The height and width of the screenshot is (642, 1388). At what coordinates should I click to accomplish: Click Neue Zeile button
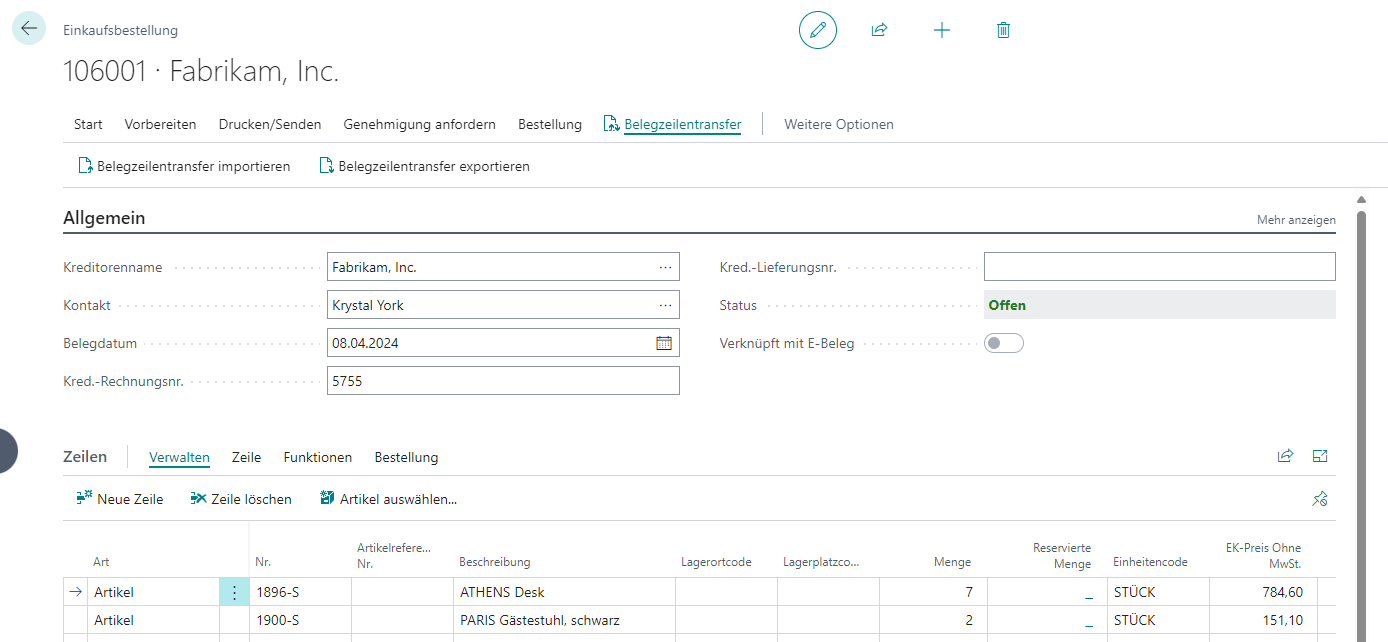click(120, 499)
